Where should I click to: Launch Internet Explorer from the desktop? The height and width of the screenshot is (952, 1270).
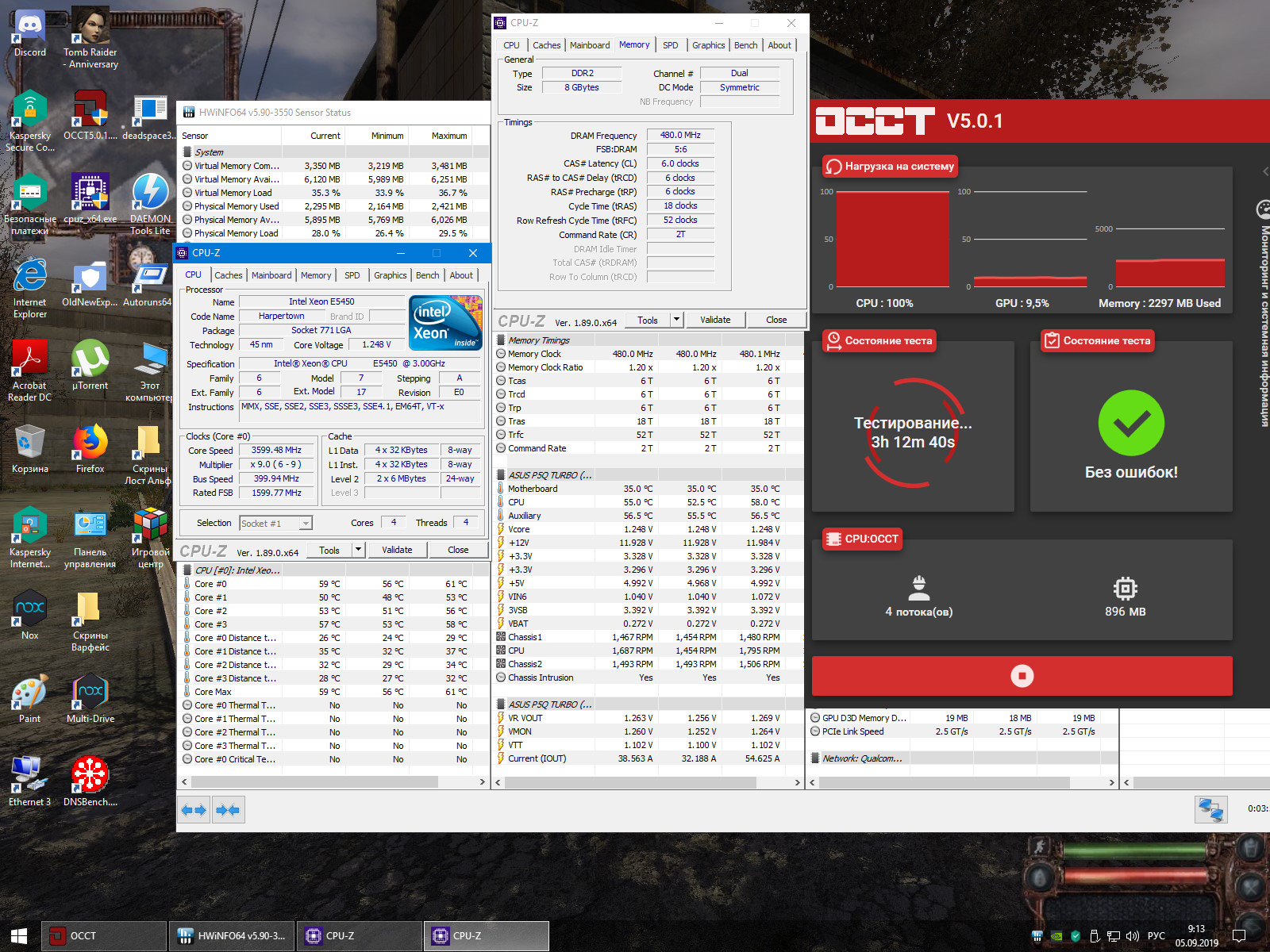click(x=30, y=287)
